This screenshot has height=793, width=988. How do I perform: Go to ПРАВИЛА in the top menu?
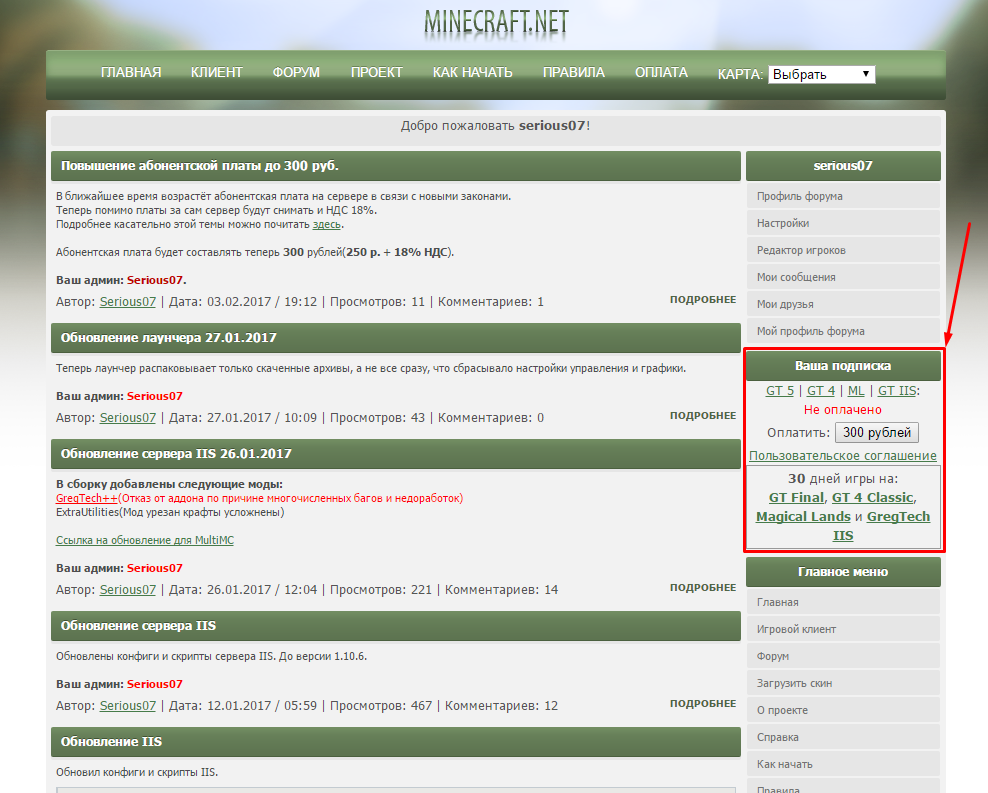coord(574,72)
